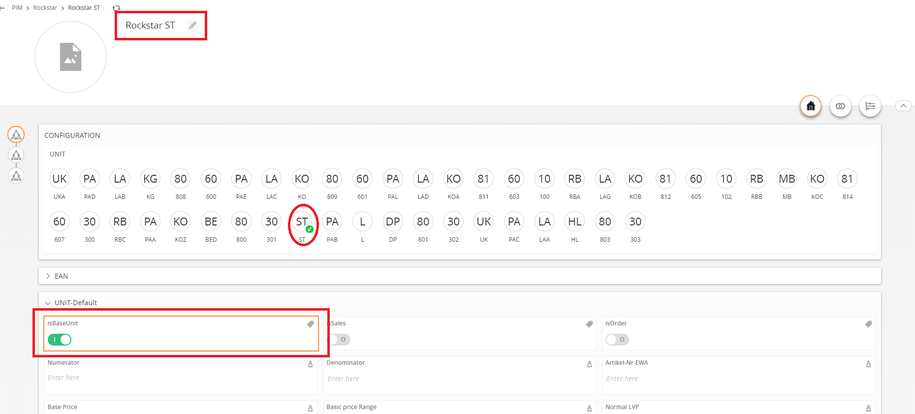Select the checked ST unit
The image size is (915, 414).
(302, 222)
